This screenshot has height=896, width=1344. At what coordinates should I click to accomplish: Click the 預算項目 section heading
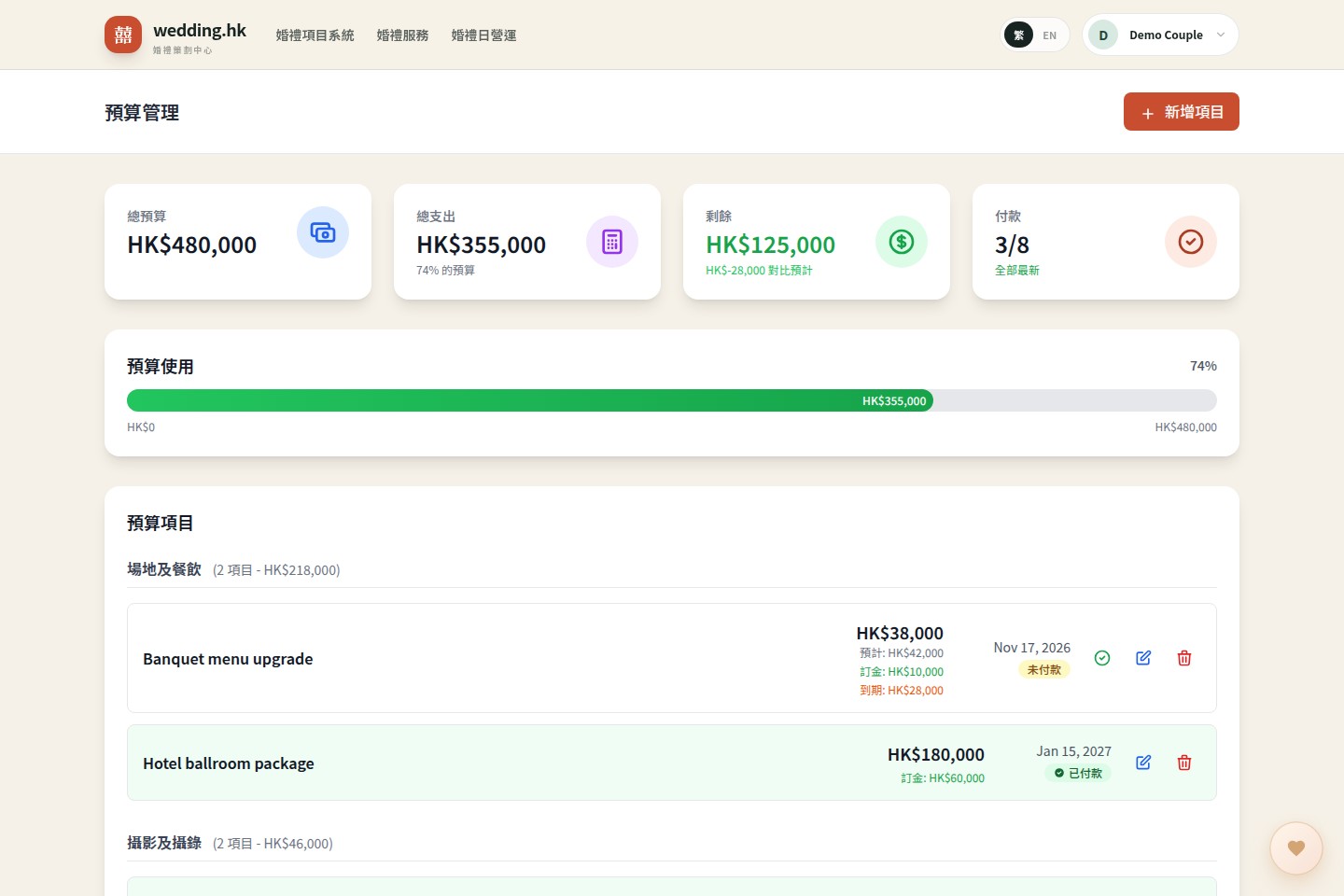point(161,524)
